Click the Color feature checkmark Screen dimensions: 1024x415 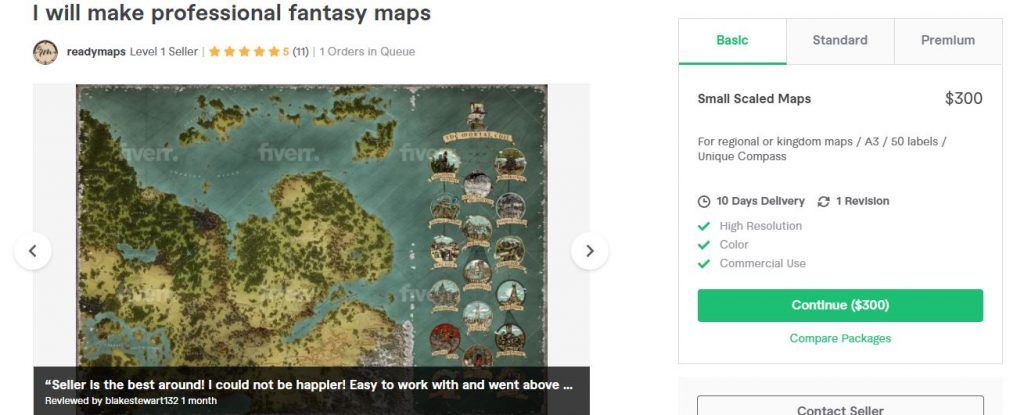click(x=704, y=245)
